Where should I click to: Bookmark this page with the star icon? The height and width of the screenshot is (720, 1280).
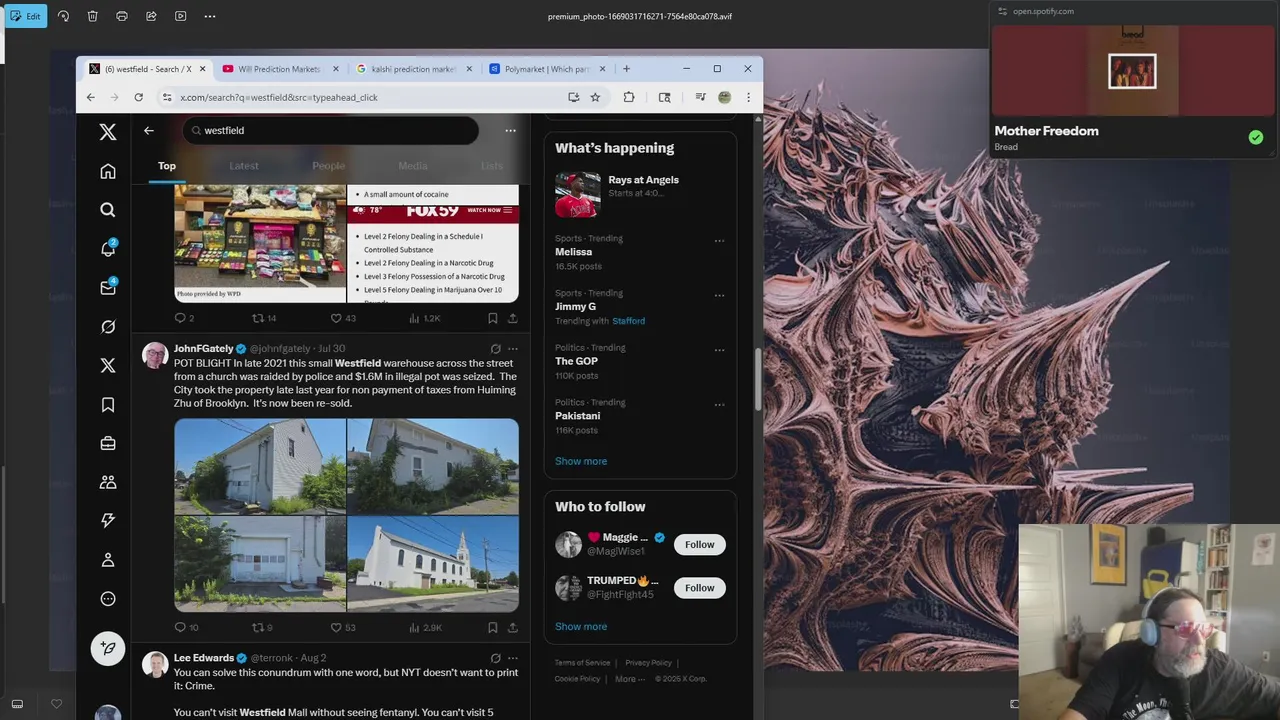[595, 97]
